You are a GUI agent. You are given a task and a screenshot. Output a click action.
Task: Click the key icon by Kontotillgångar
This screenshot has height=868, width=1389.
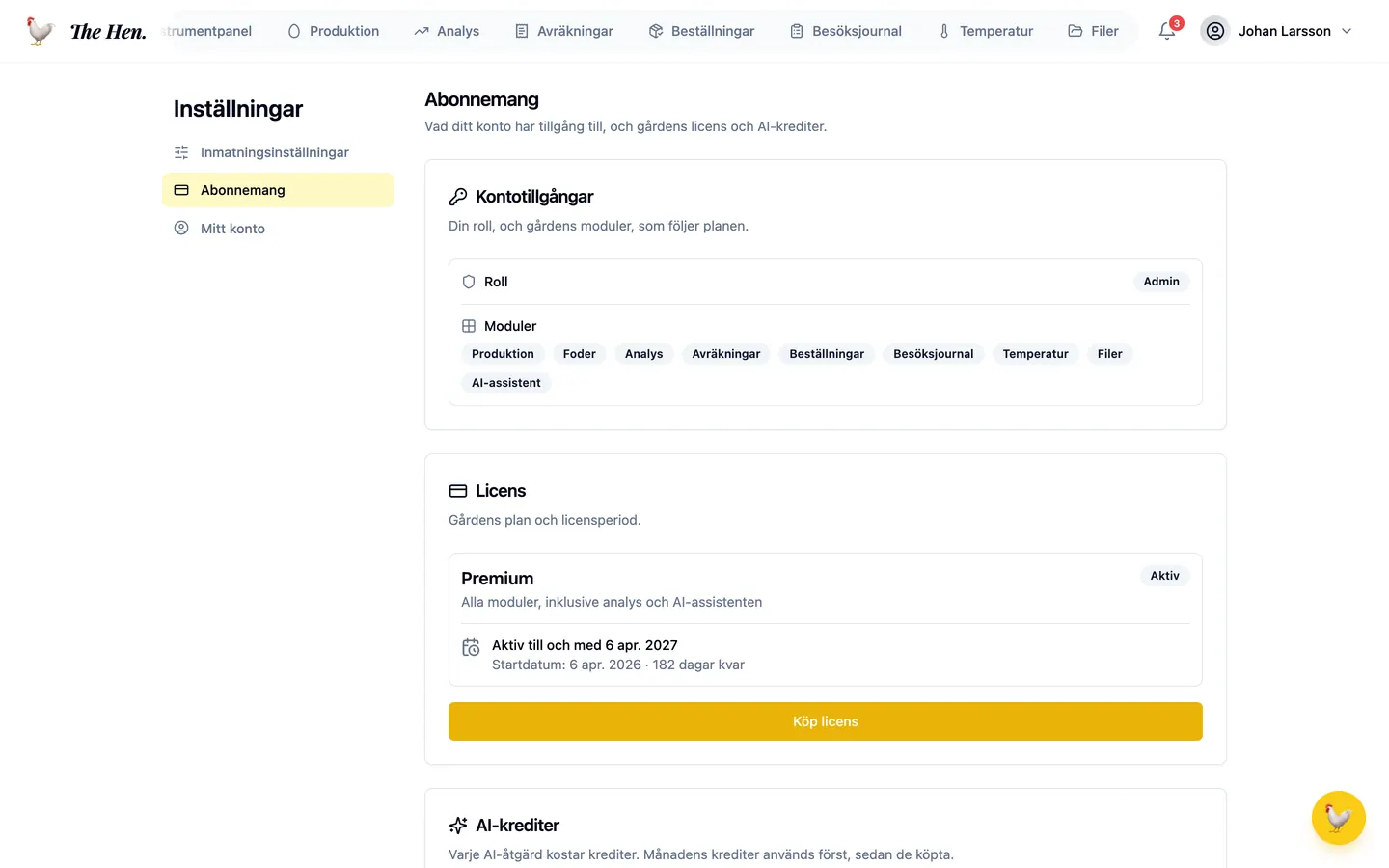(x=458, y=197)
